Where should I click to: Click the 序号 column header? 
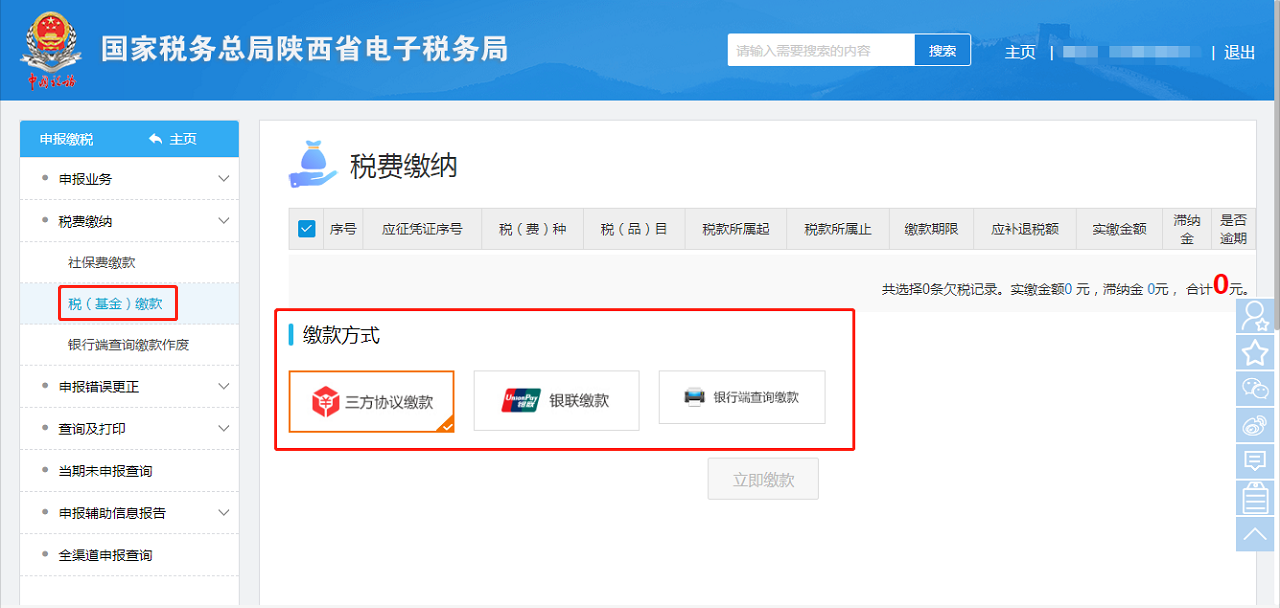pos(343,229)
